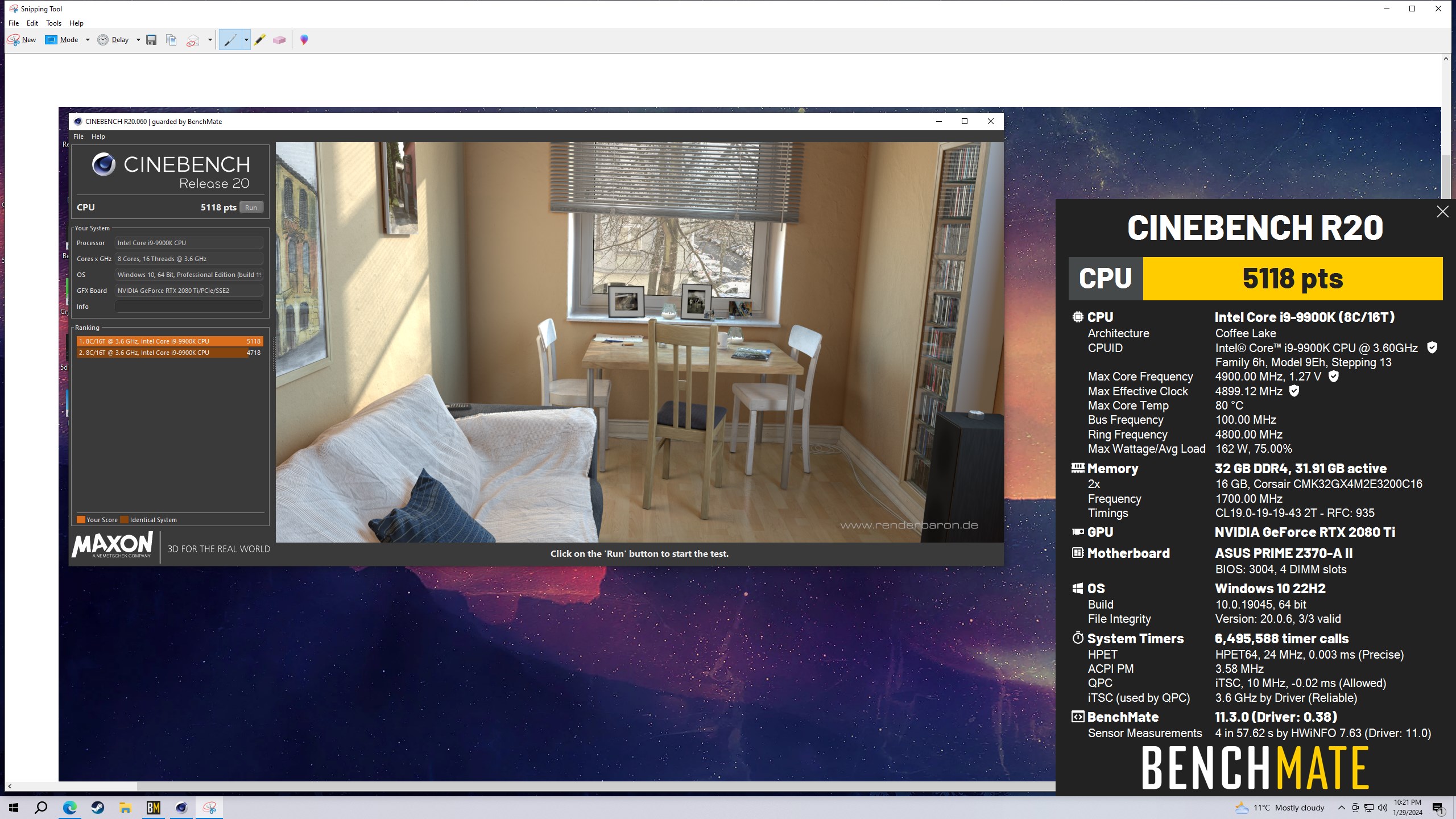Click the Motherboard icon in BenchMate
1456x819 pixels.
click(x=1078, y=553)
